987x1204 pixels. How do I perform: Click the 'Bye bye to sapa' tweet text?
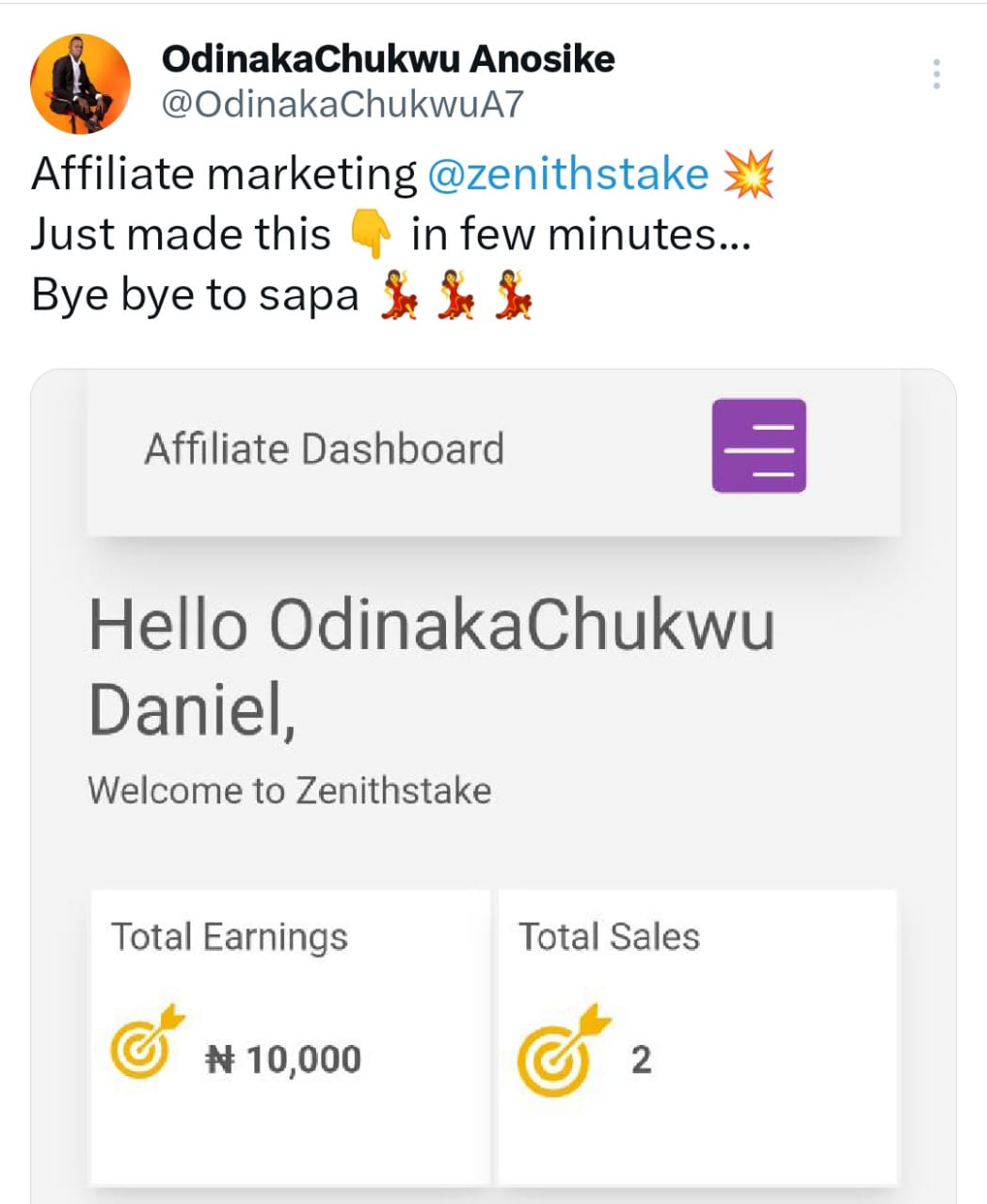[195, 295]
